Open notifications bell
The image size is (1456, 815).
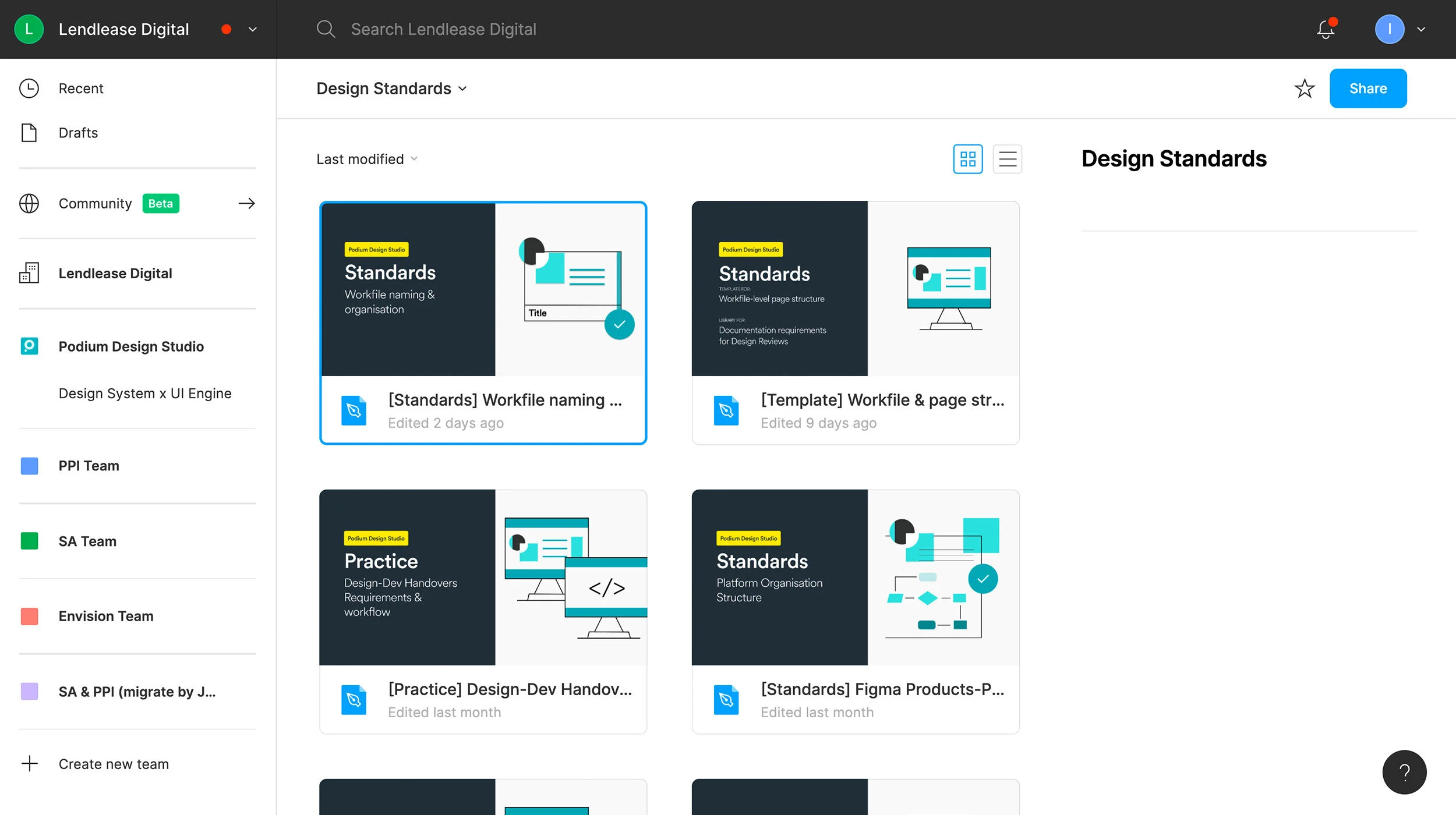[1326, 29]
